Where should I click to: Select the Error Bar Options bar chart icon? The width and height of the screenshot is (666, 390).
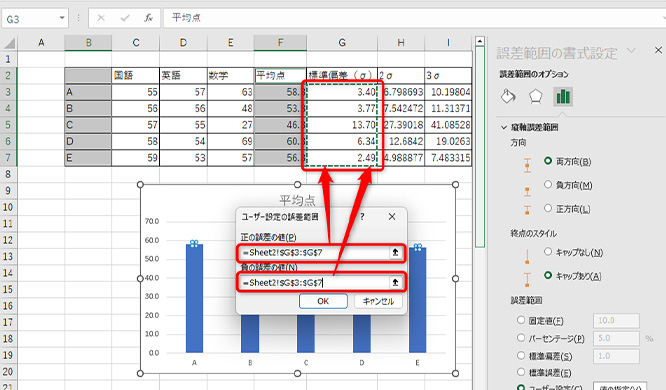click(563, 96)
